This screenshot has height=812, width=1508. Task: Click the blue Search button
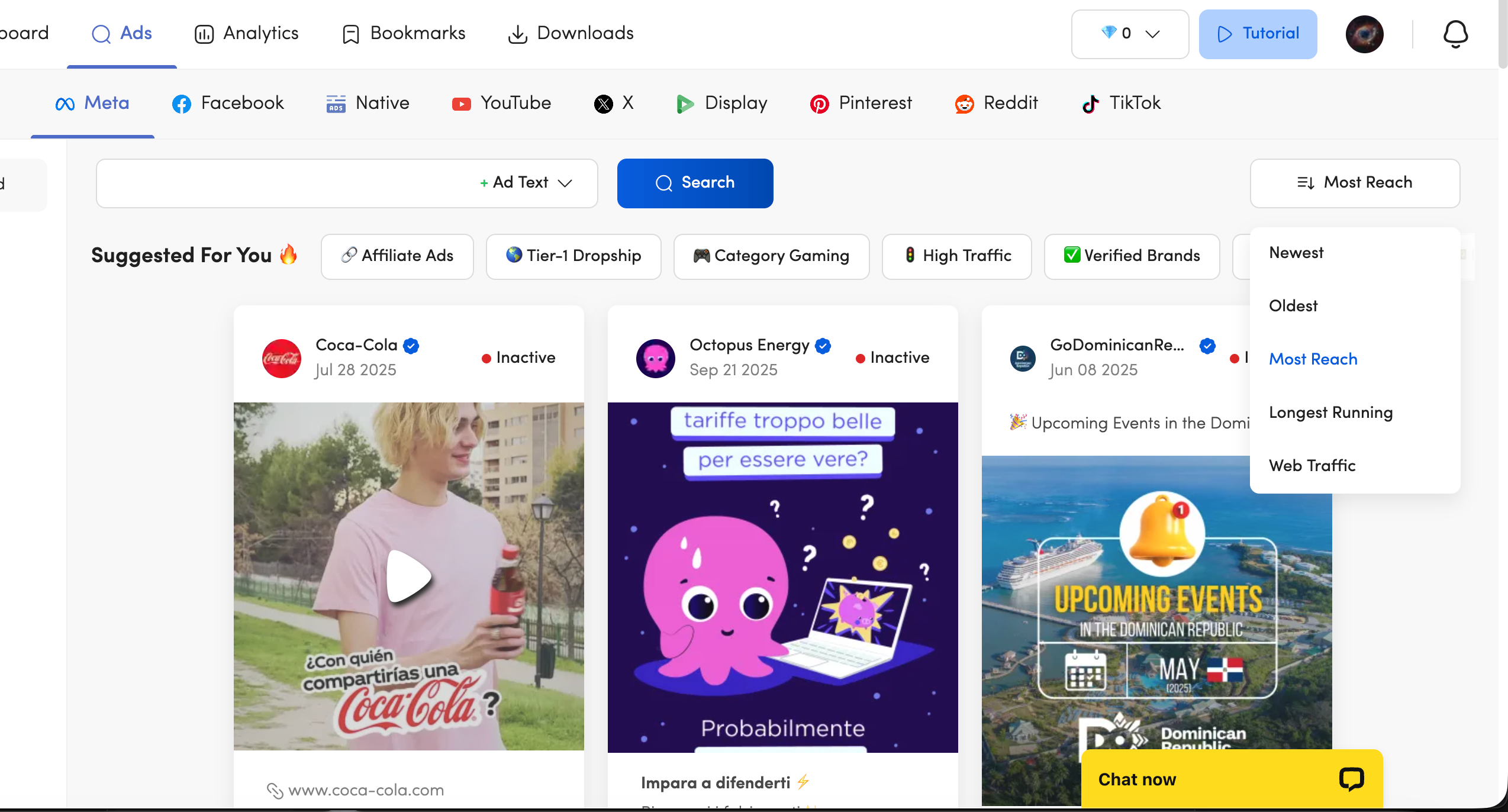coord(695,183)
